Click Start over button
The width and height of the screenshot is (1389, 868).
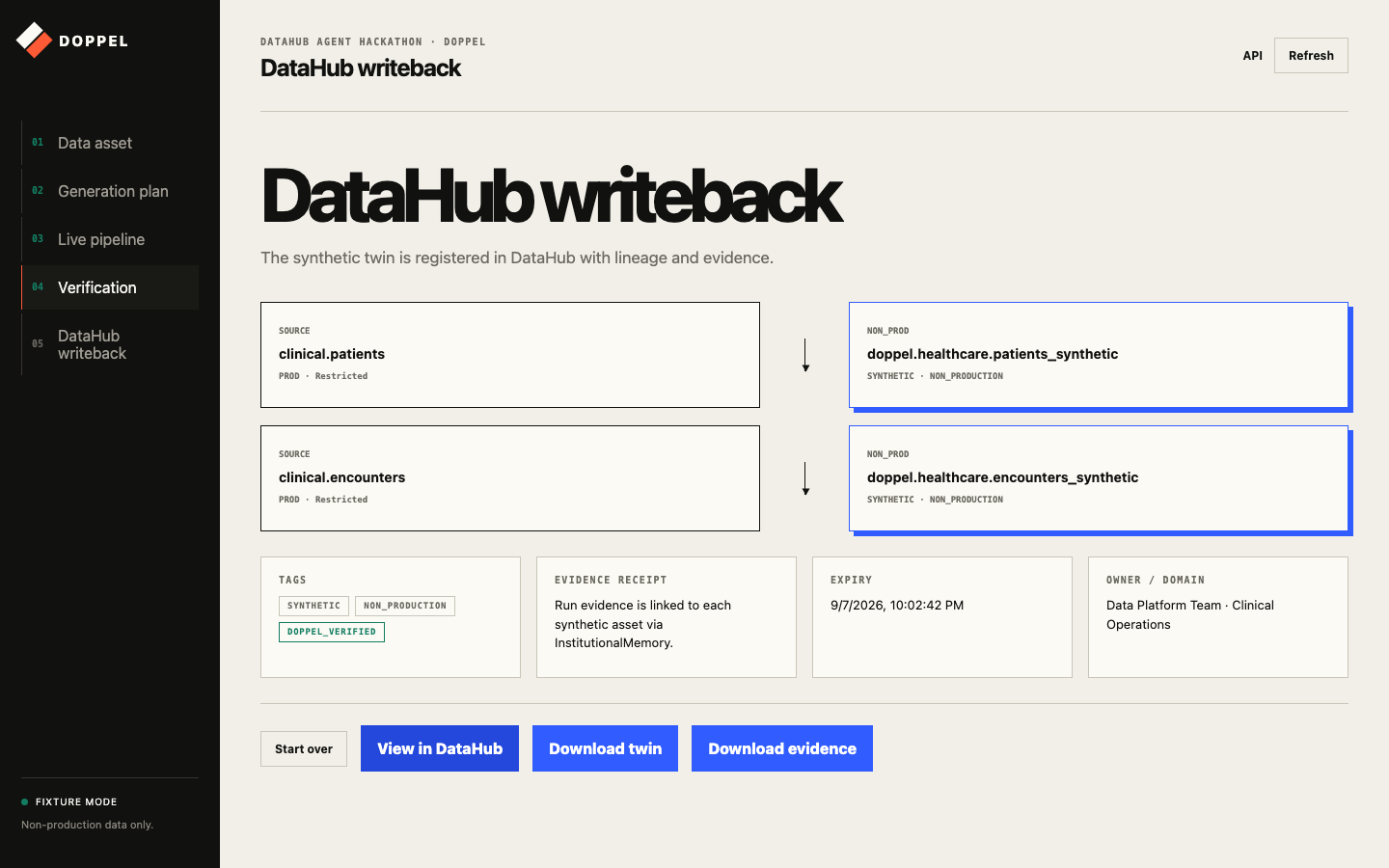pyautogui.click(x=304, y=749)
